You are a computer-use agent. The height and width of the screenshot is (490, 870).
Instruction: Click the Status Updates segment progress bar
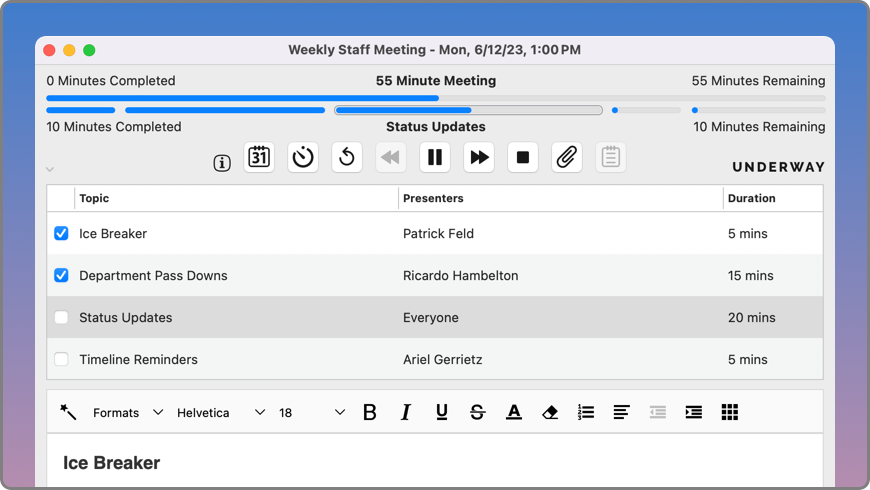[x=468, y=110]
